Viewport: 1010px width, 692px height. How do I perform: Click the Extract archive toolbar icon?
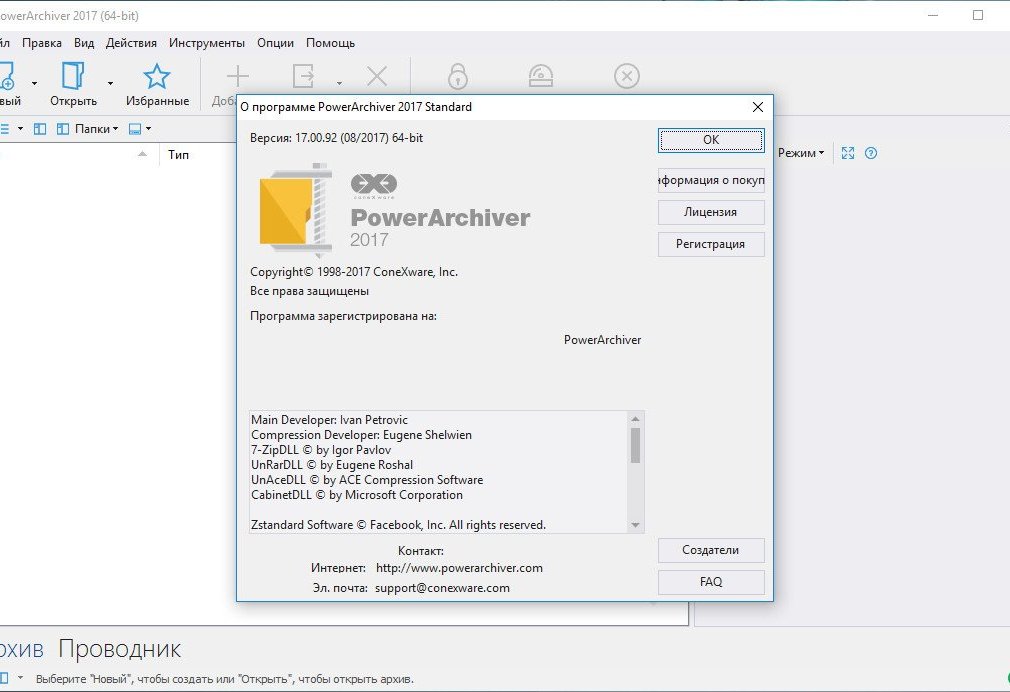click(303, 76)
